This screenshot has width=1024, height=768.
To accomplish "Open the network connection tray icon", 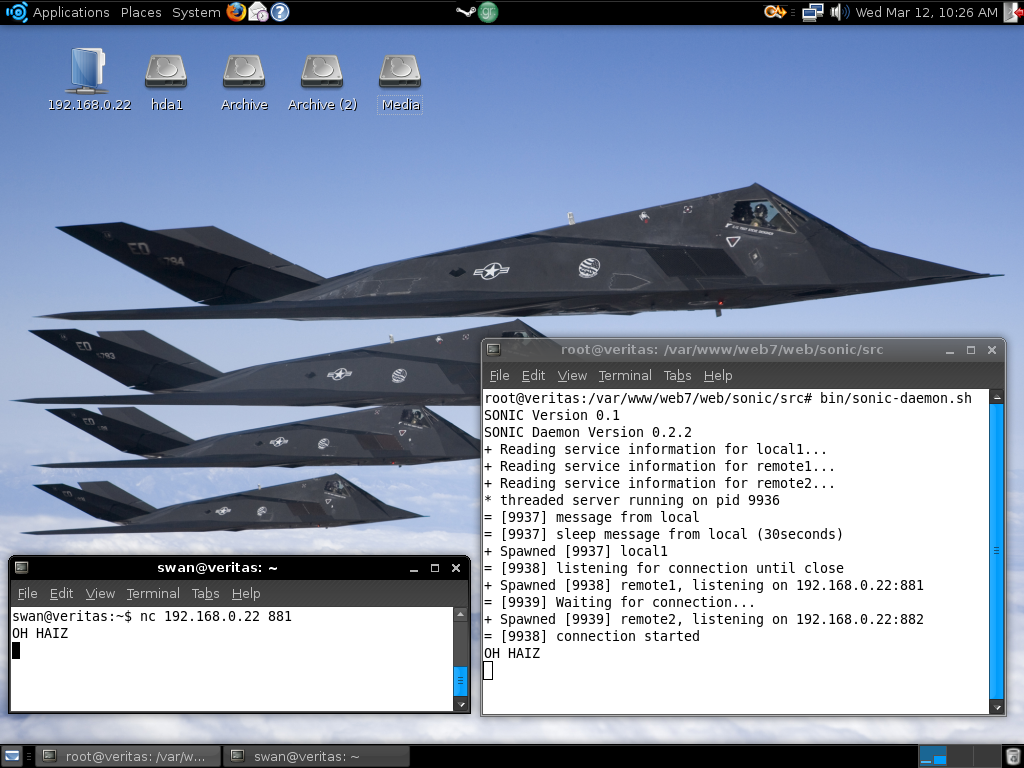I will click(813, 12).
